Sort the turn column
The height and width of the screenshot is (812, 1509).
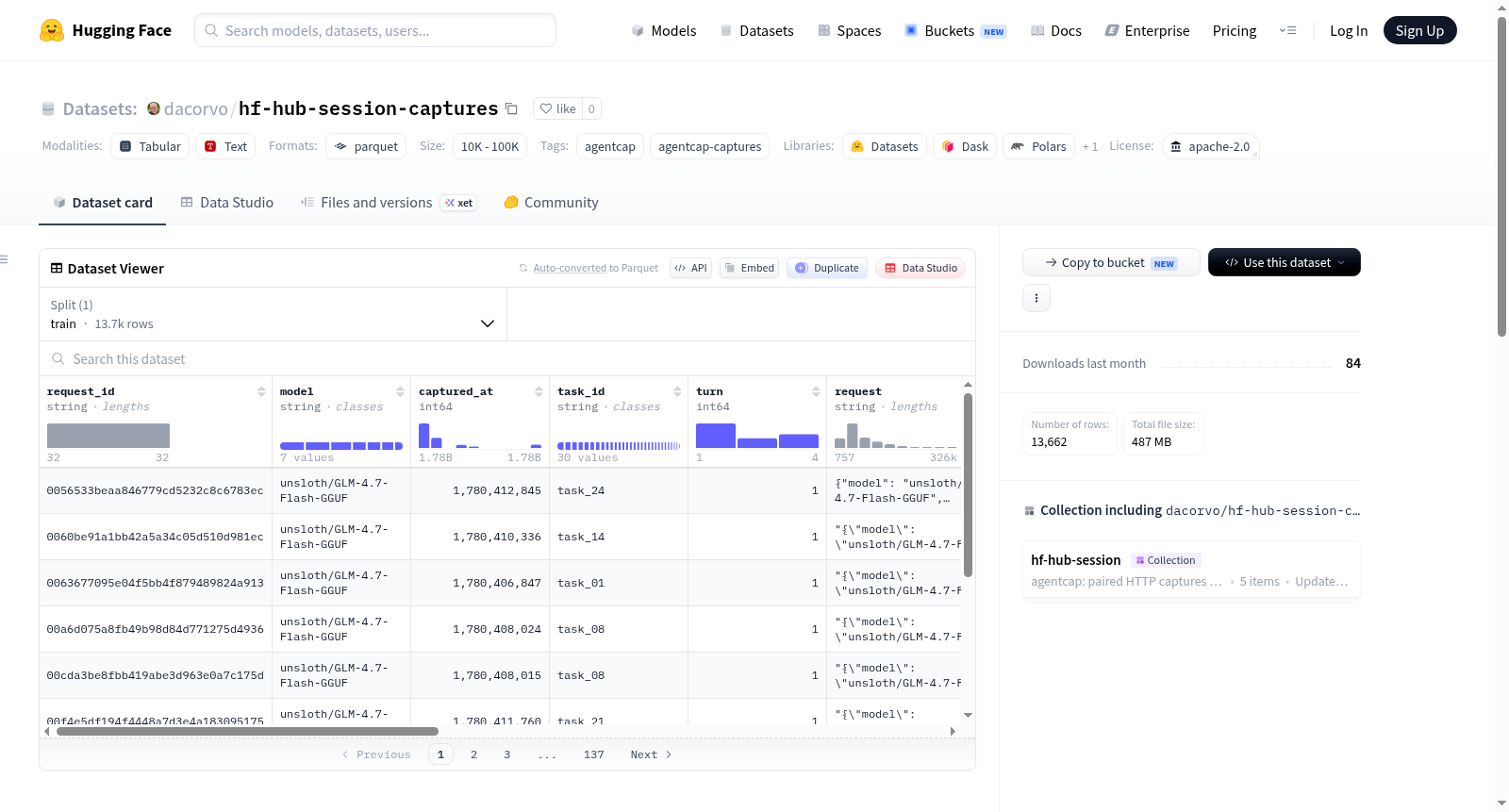tap(816, 391)
